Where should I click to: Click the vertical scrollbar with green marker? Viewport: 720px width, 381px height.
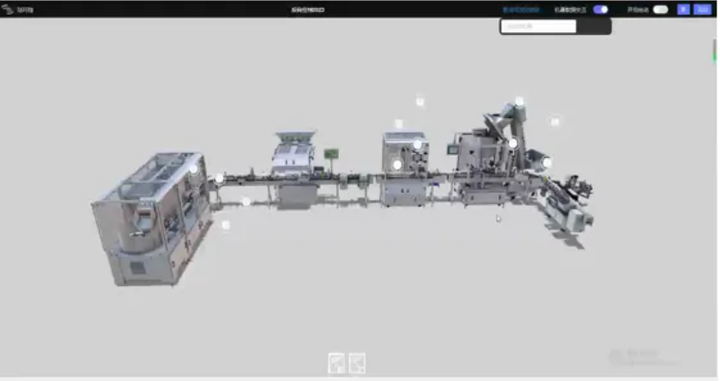(714, 50)
